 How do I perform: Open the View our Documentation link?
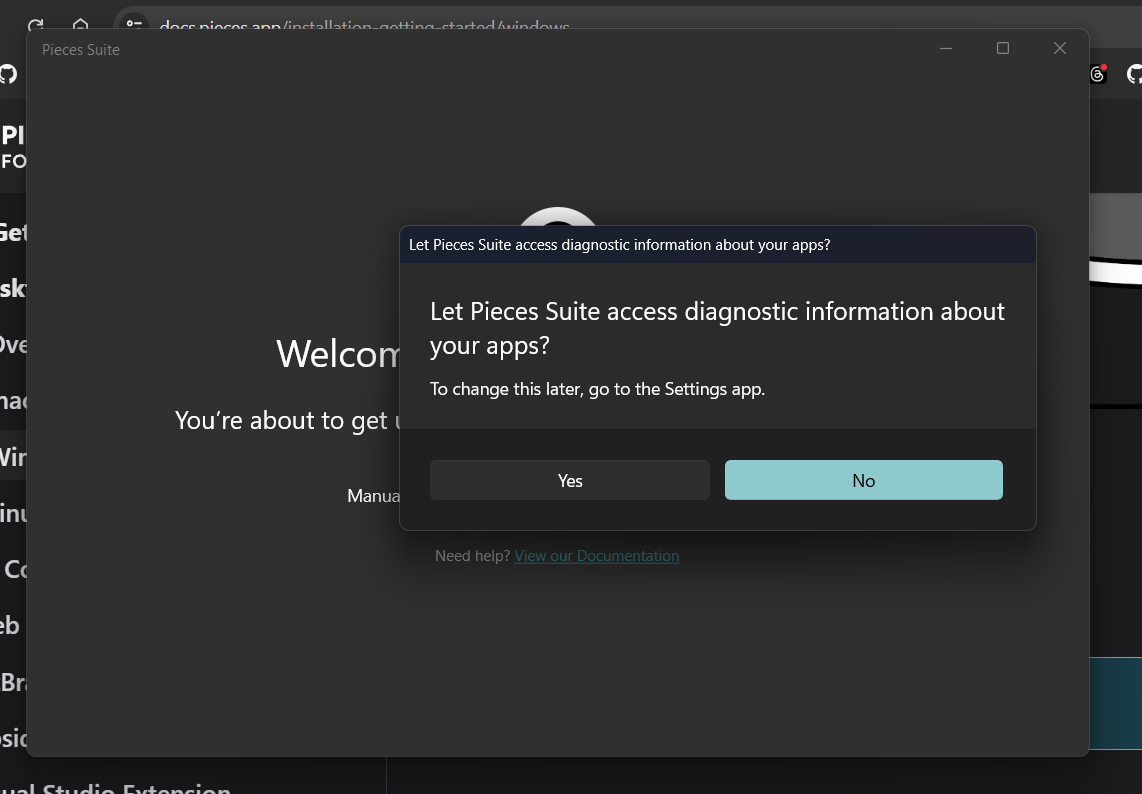(596, 556)
